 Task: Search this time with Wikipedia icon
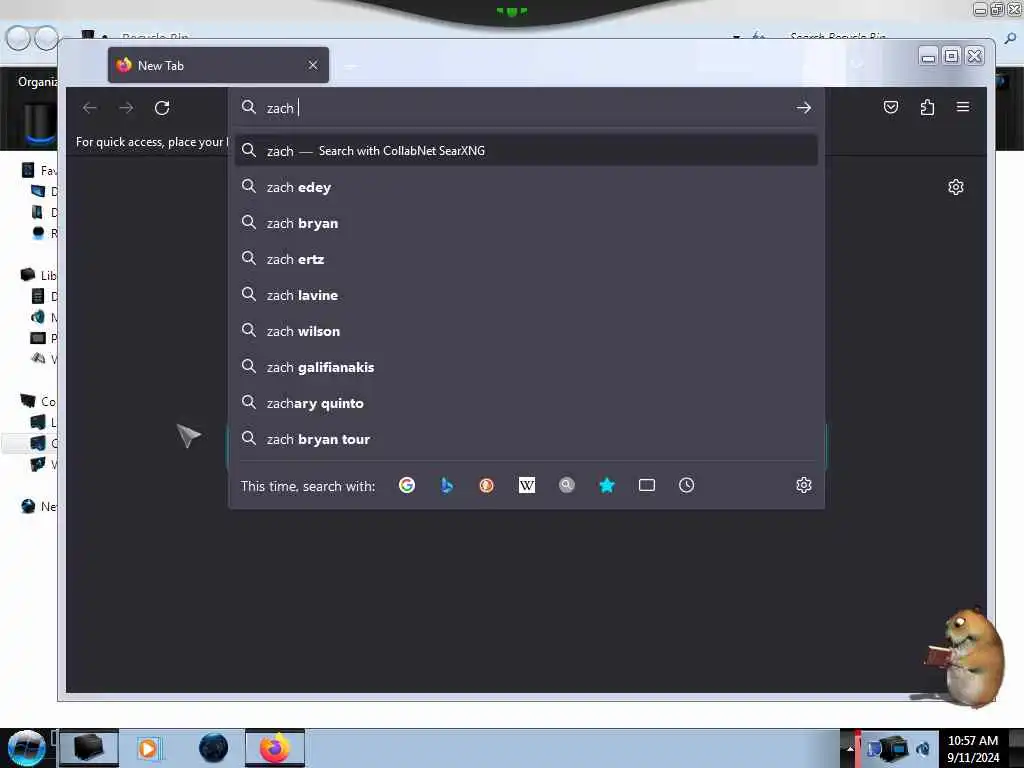click(x=526, y=485)
